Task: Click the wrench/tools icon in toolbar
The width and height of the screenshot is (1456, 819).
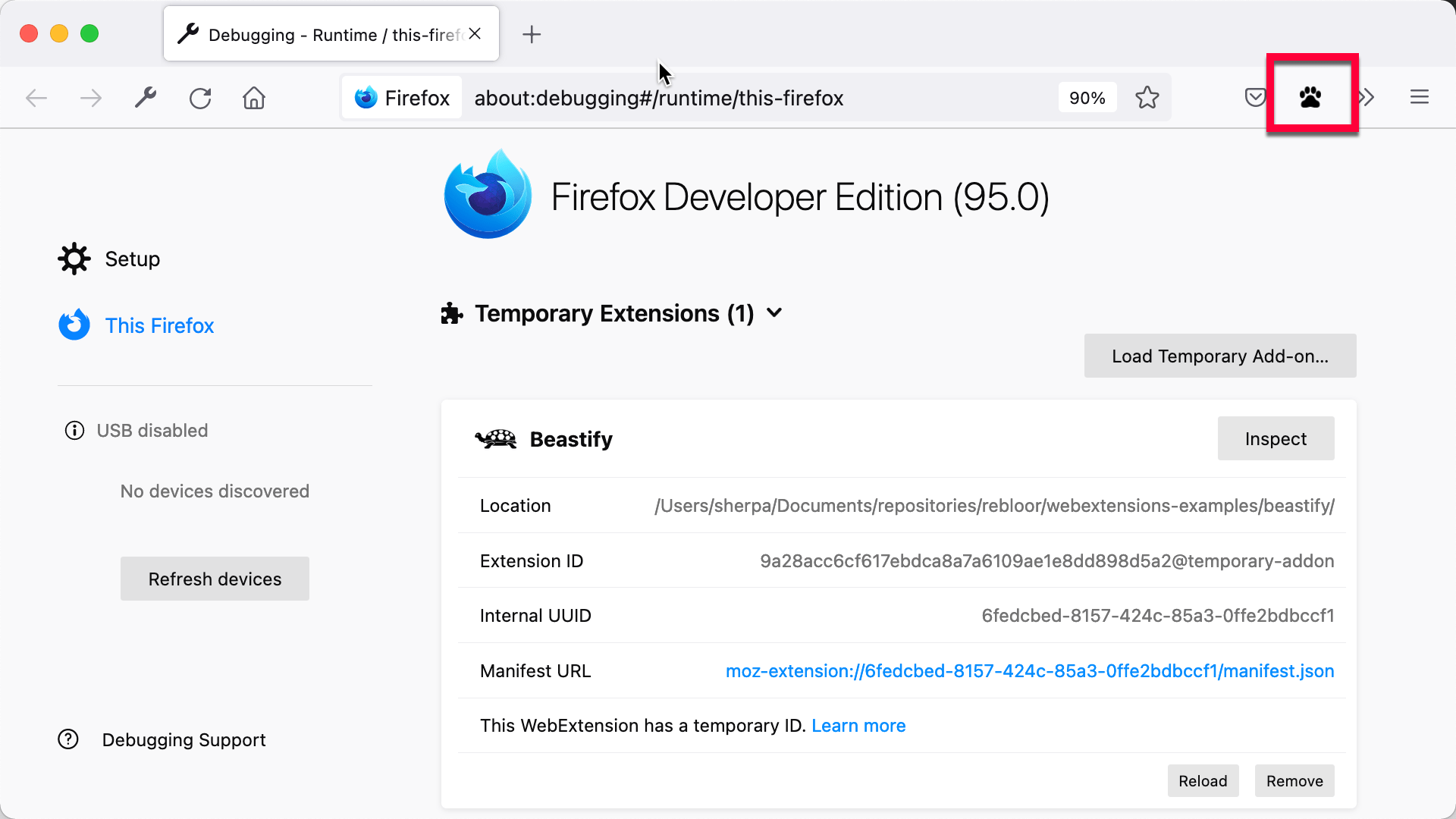Action: [145, 97]
